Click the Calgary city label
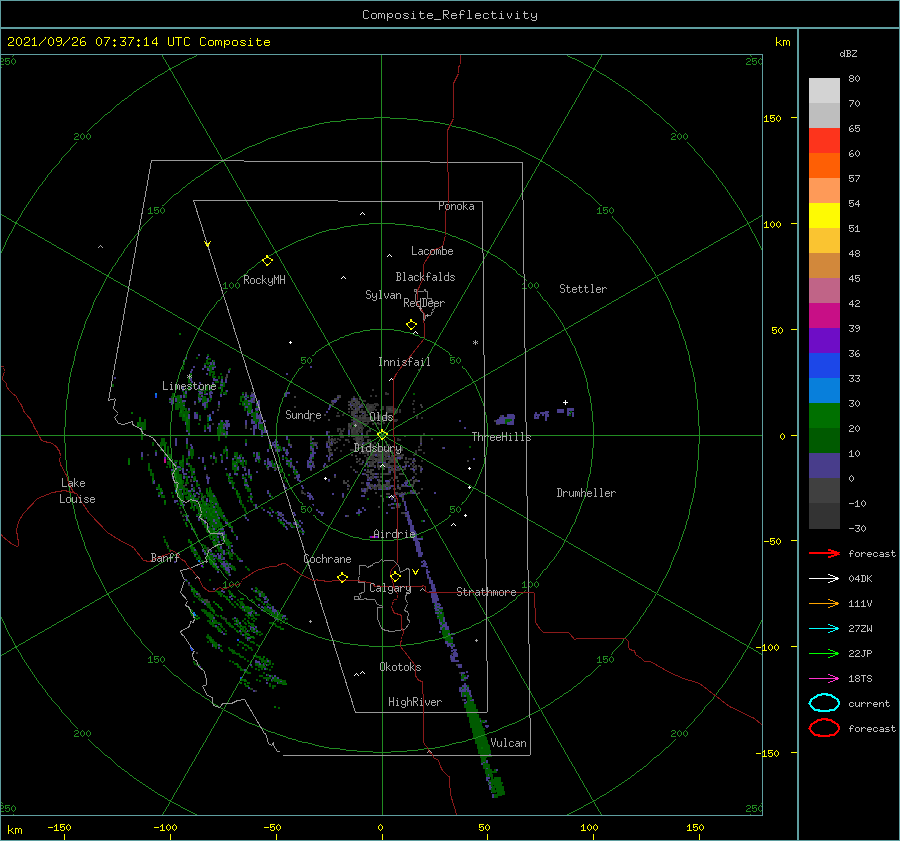Viewport: 900px width, 841px height. pyautogui.click(x=390, y=588)
